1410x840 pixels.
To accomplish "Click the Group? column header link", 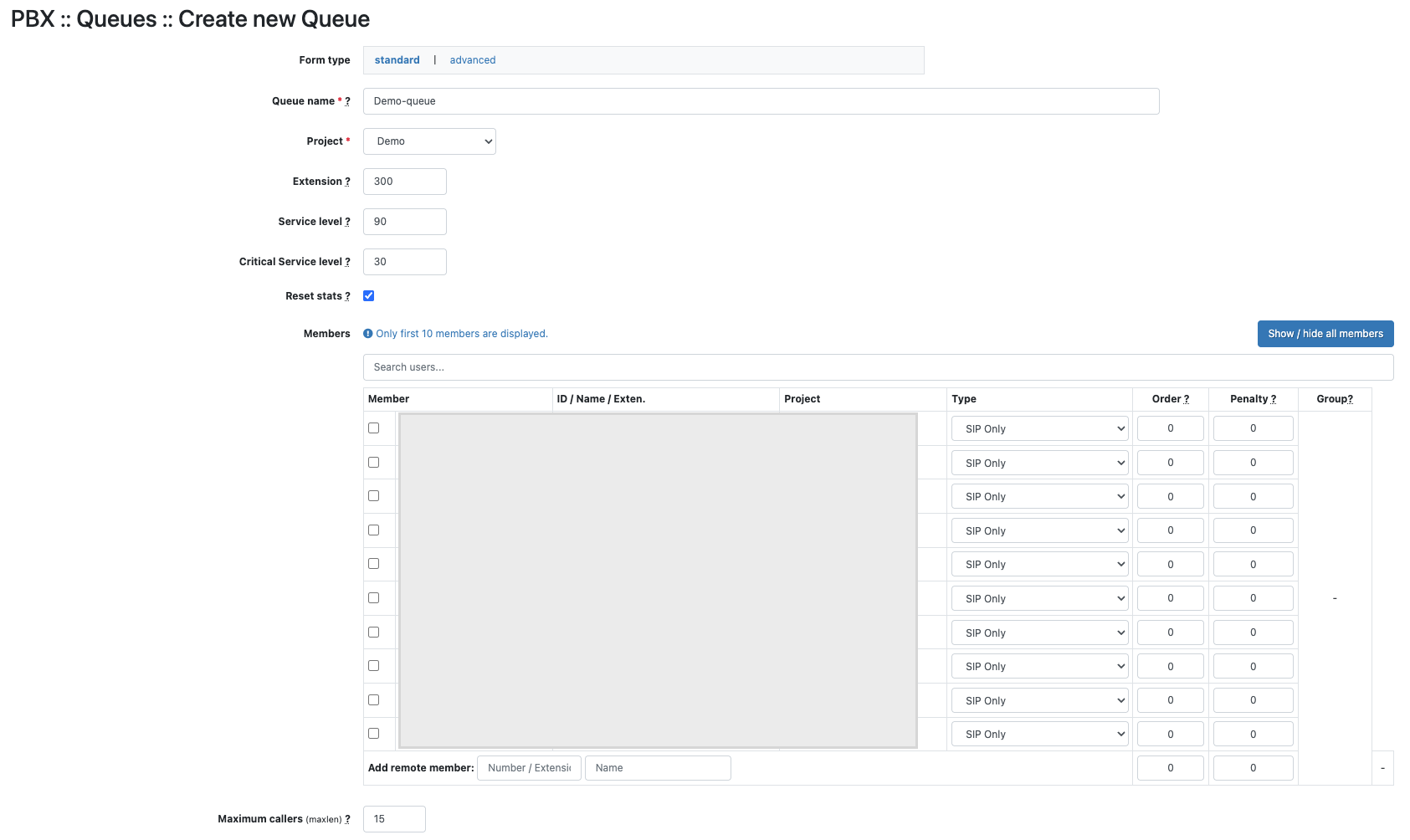I will (x=1334, y=399).
